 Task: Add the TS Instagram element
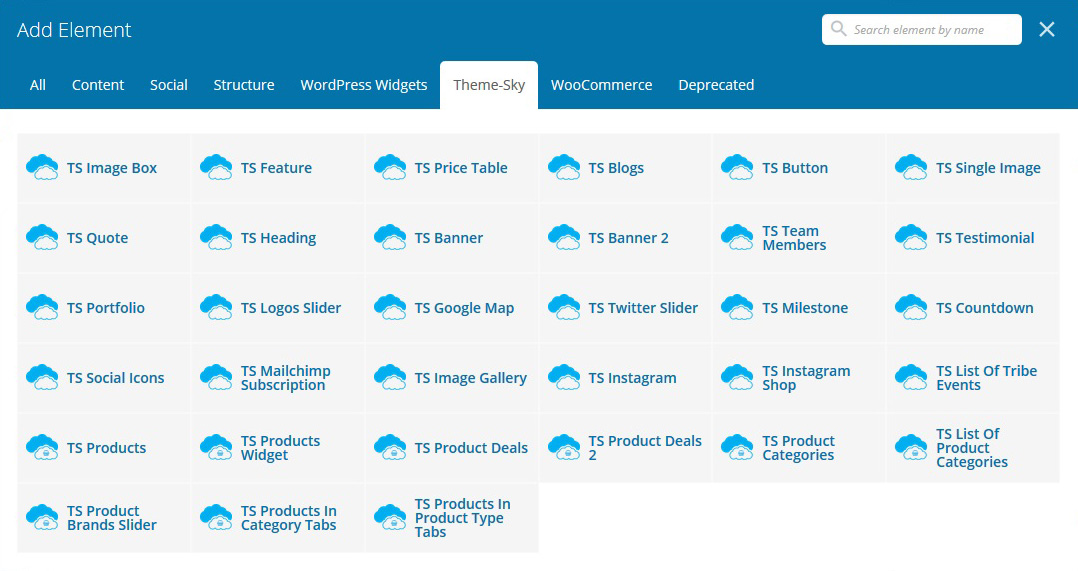(x=626, y=378)
